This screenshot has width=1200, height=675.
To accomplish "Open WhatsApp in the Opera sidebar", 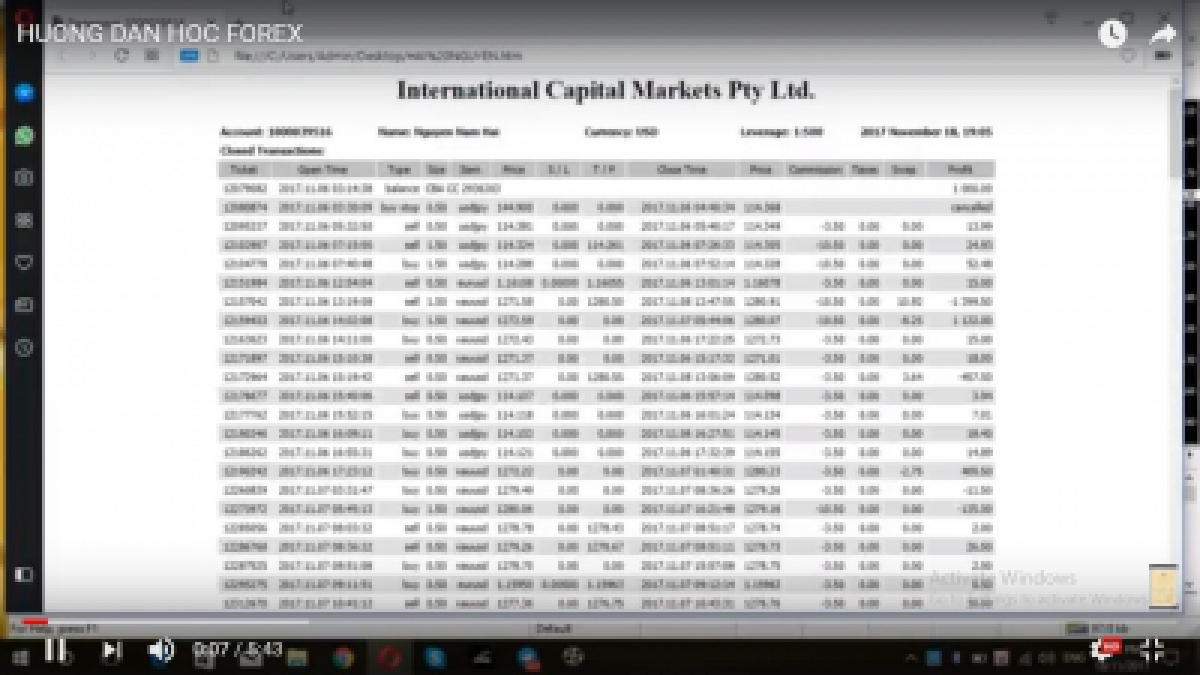I will (24, 135).
